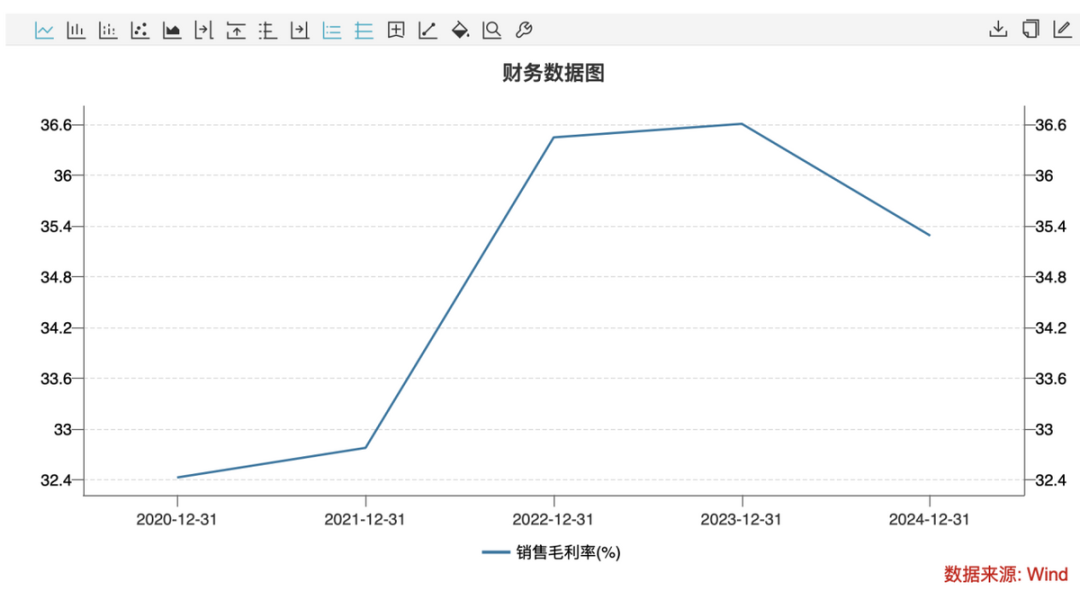
Task: Copy the chart using the copy icon
Action: click(1030, 29)
